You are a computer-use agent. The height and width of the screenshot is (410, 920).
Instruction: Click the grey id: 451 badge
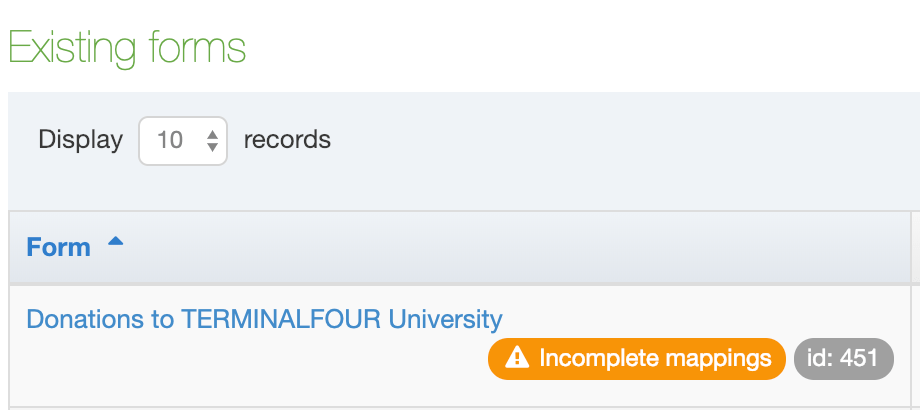click(x=842, y=358)
